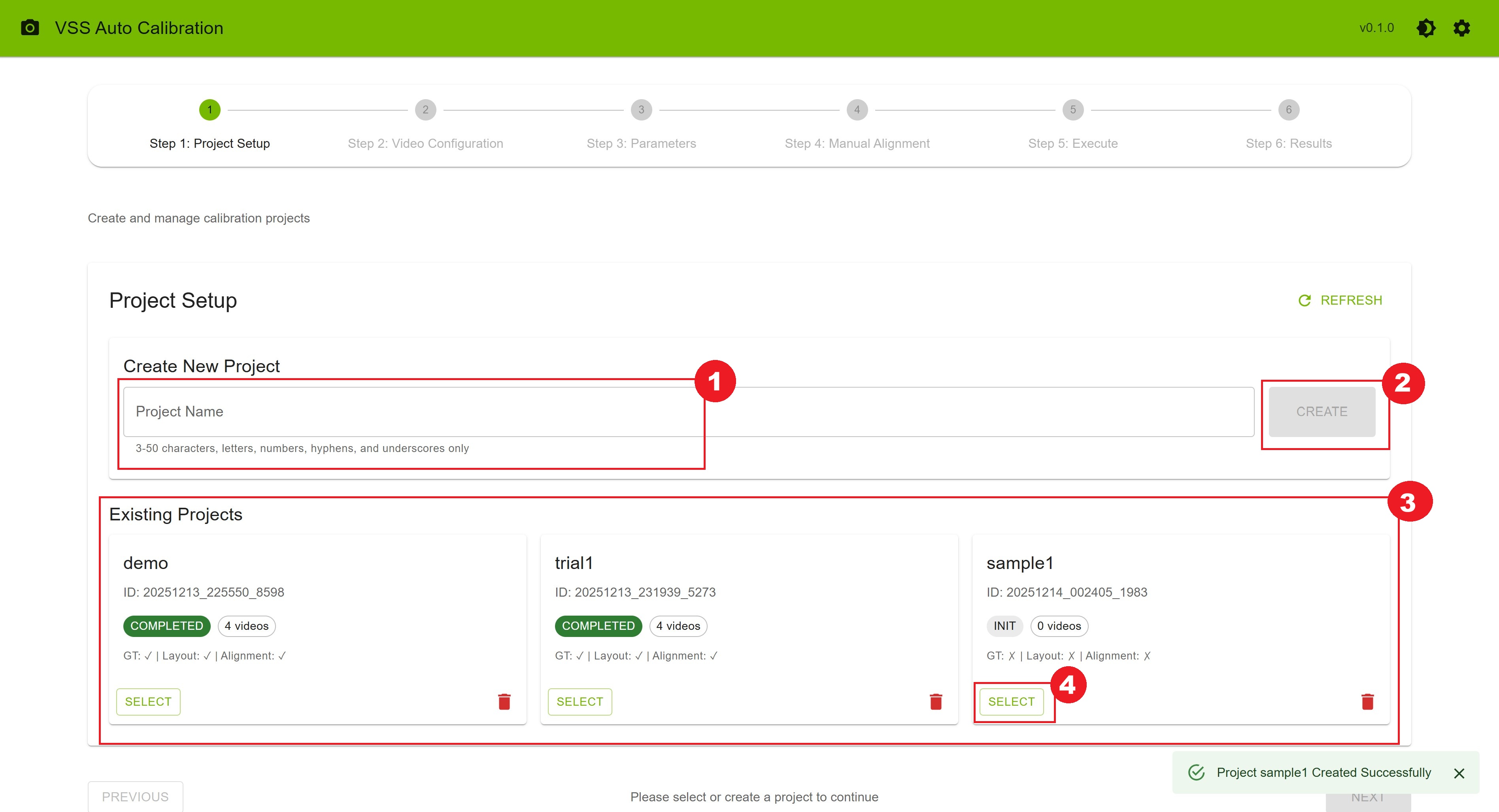Delete the demo project via trash icon
This screenshot has width=1499, height=812.
(x=504, y=701)
